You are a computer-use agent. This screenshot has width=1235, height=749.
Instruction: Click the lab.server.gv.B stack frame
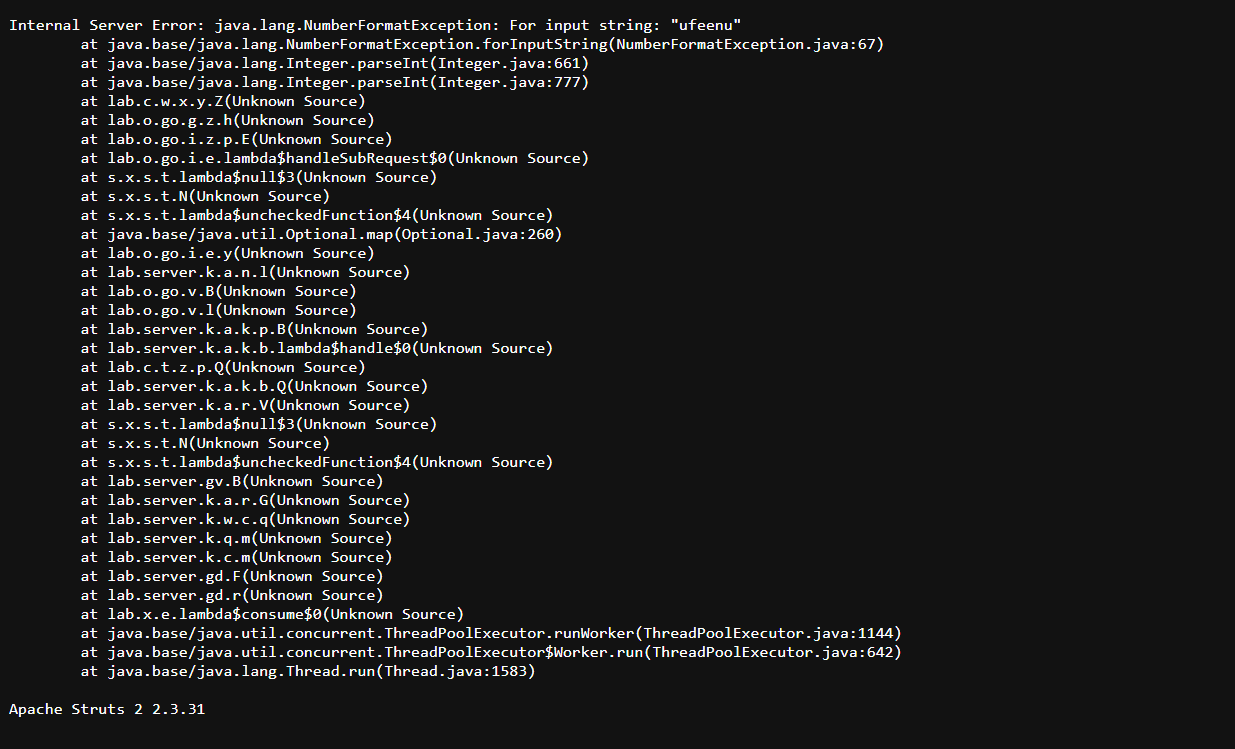point(232,481)
